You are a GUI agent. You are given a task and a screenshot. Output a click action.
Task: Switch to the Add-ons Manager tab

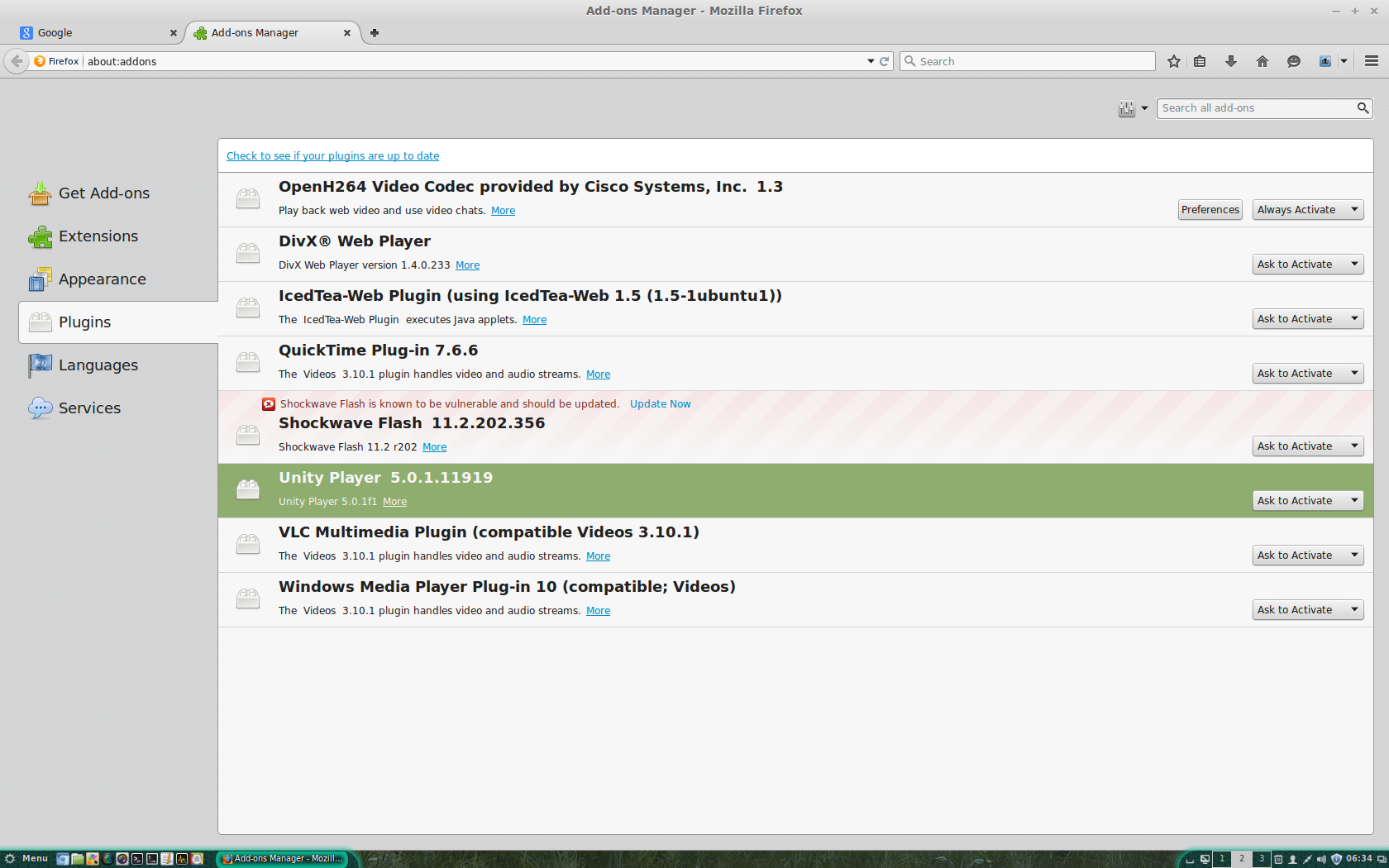[x=272, y=33]
